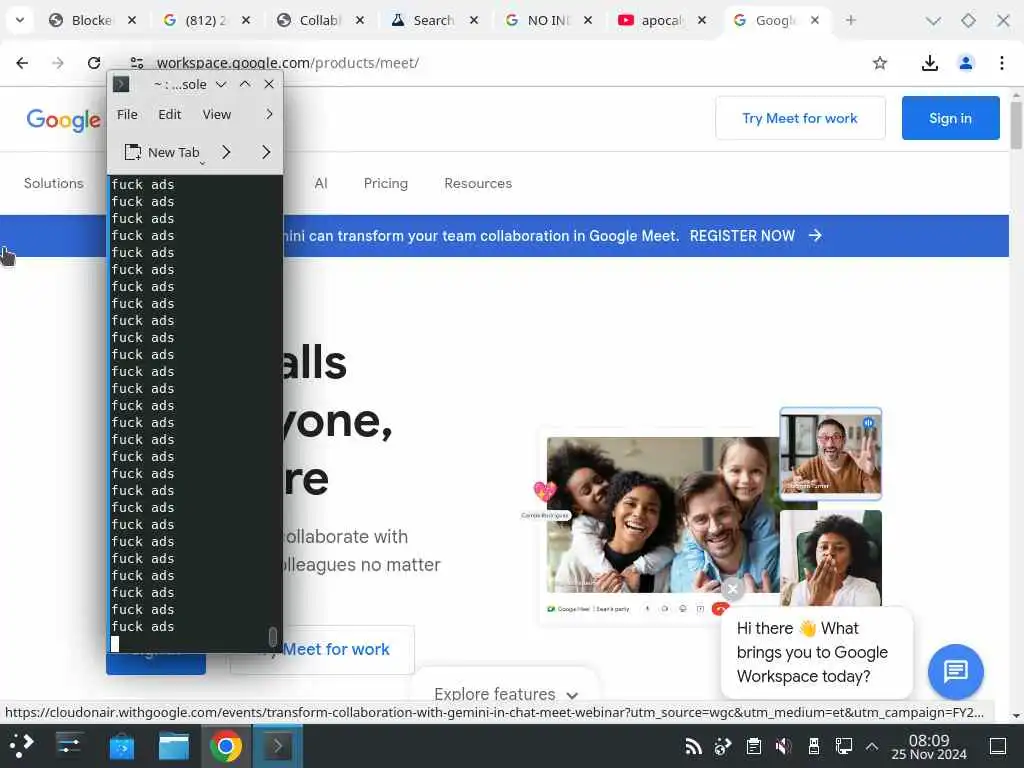Image resolution: width=1024 pixels, height=768 pixels.
Task: Click Konsole titlebar down chevron
Action: tap(221, 84)
